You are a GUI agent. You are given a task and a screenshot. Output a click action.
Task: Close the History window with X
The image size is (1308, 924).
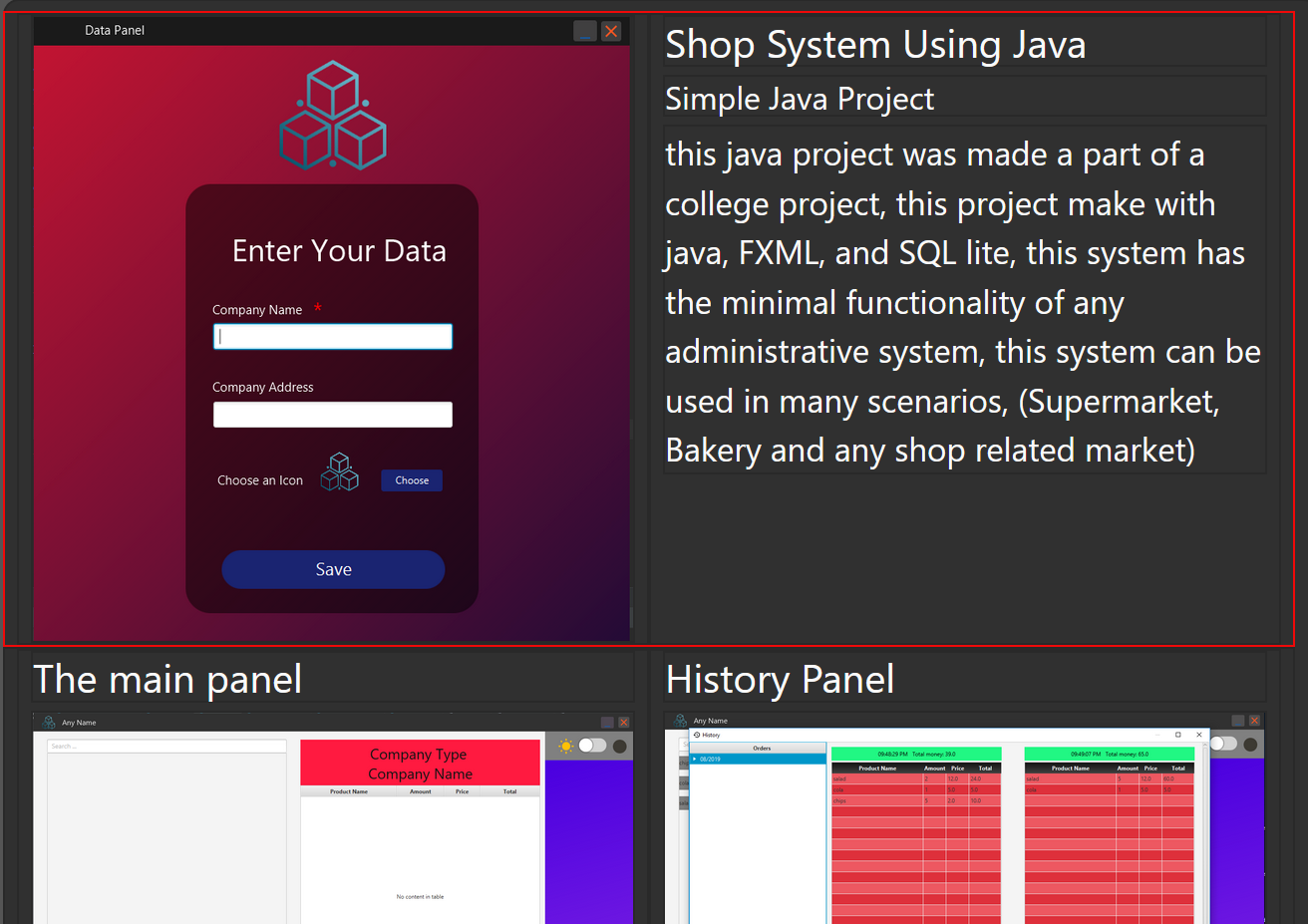tap(1199, 735)
